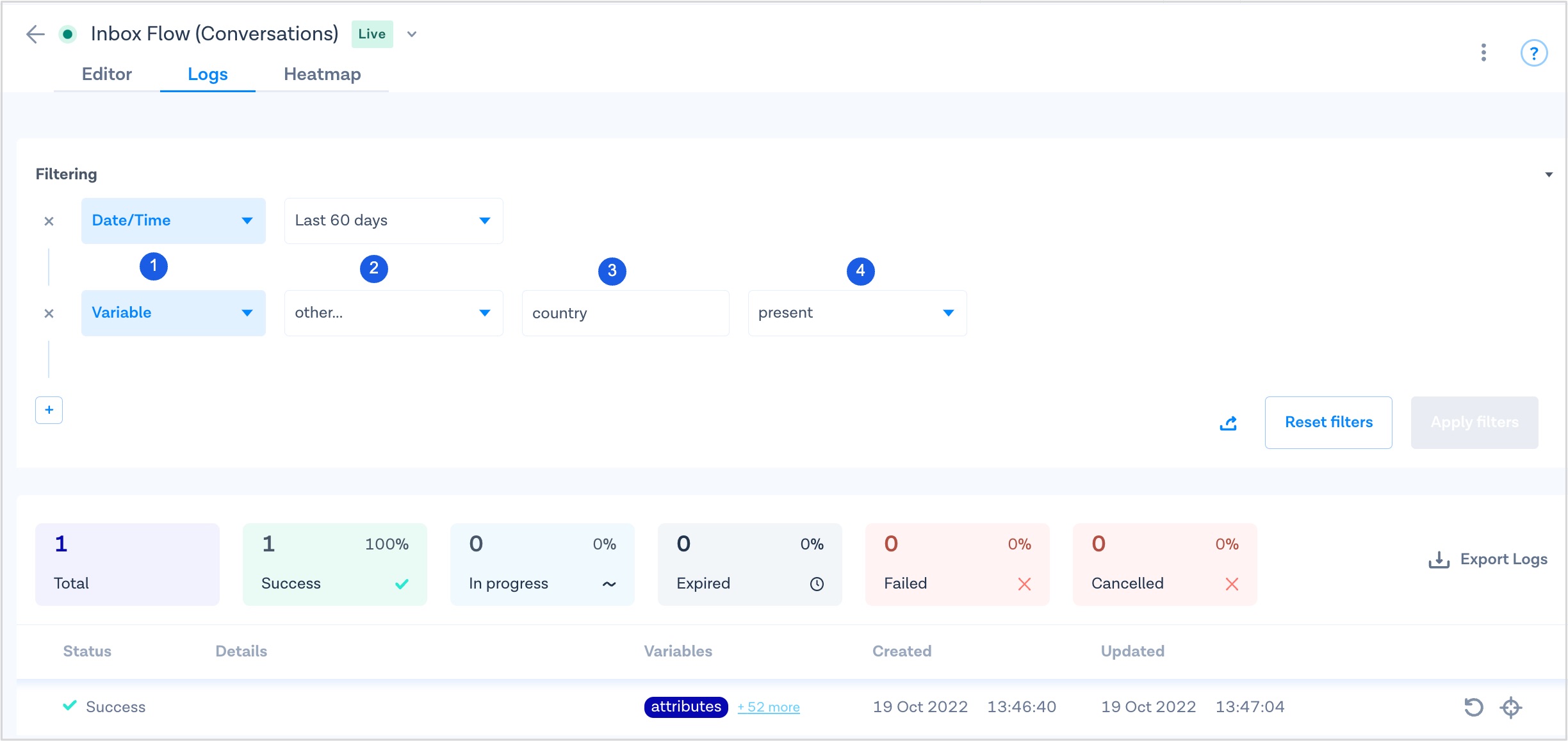Image resolution: width=1568 pixels, height=741 pixels.
Task: Expand the Last 60 days dropdown
Action: (x=393, y=221)
